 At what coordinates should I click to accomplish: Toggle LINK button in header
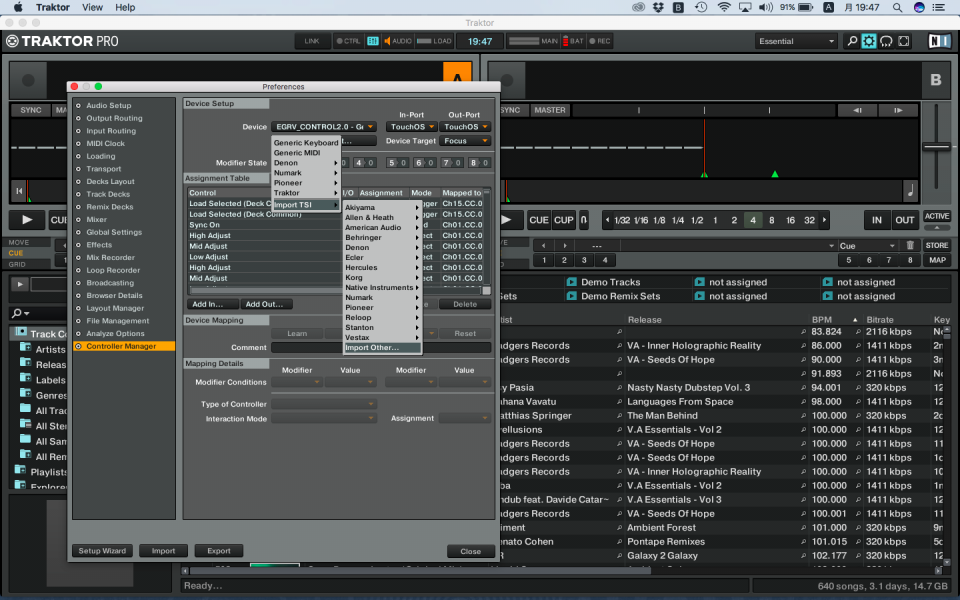(312, 41)
